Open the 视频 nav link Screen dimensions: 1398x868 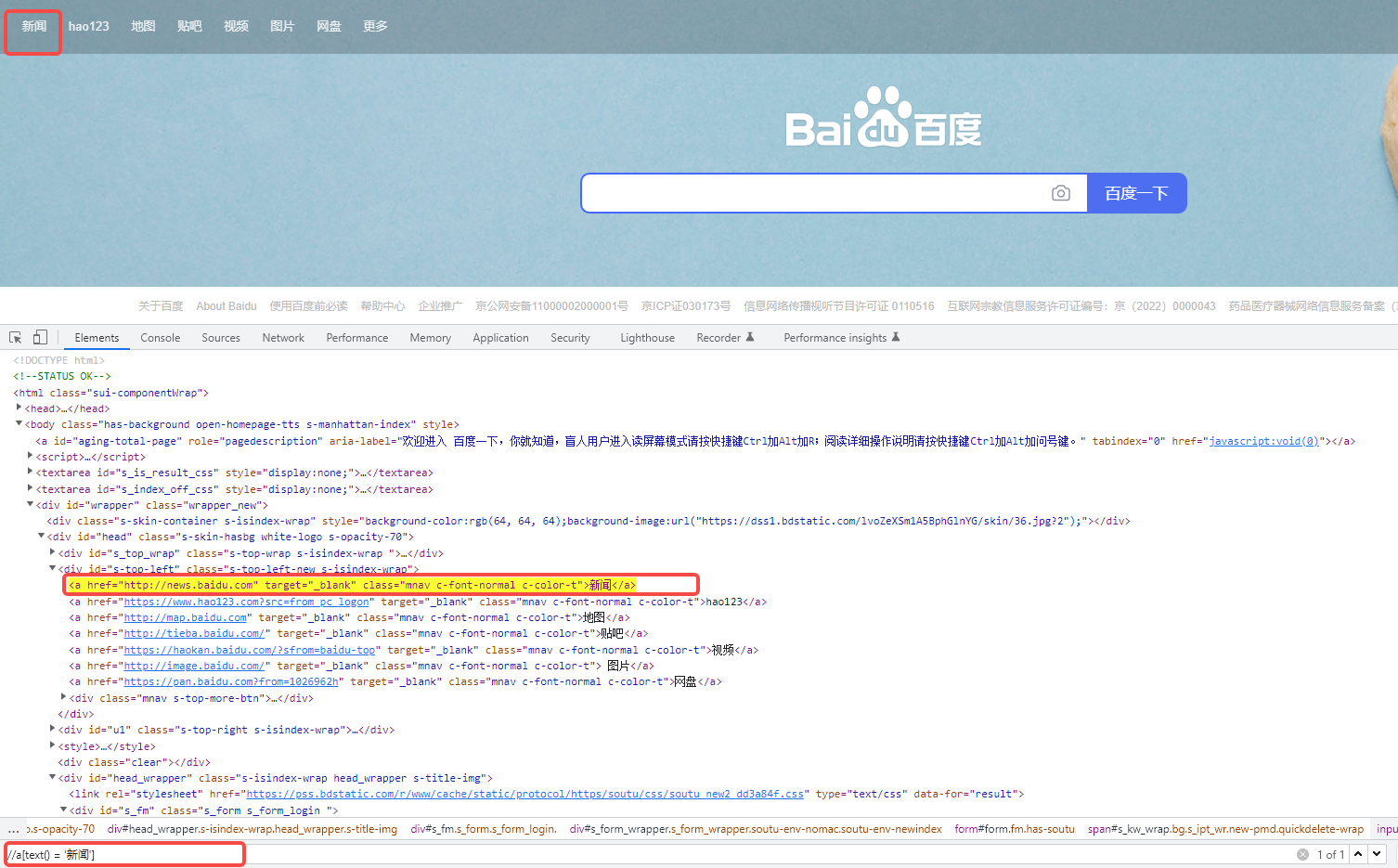[x=236, y=26]
